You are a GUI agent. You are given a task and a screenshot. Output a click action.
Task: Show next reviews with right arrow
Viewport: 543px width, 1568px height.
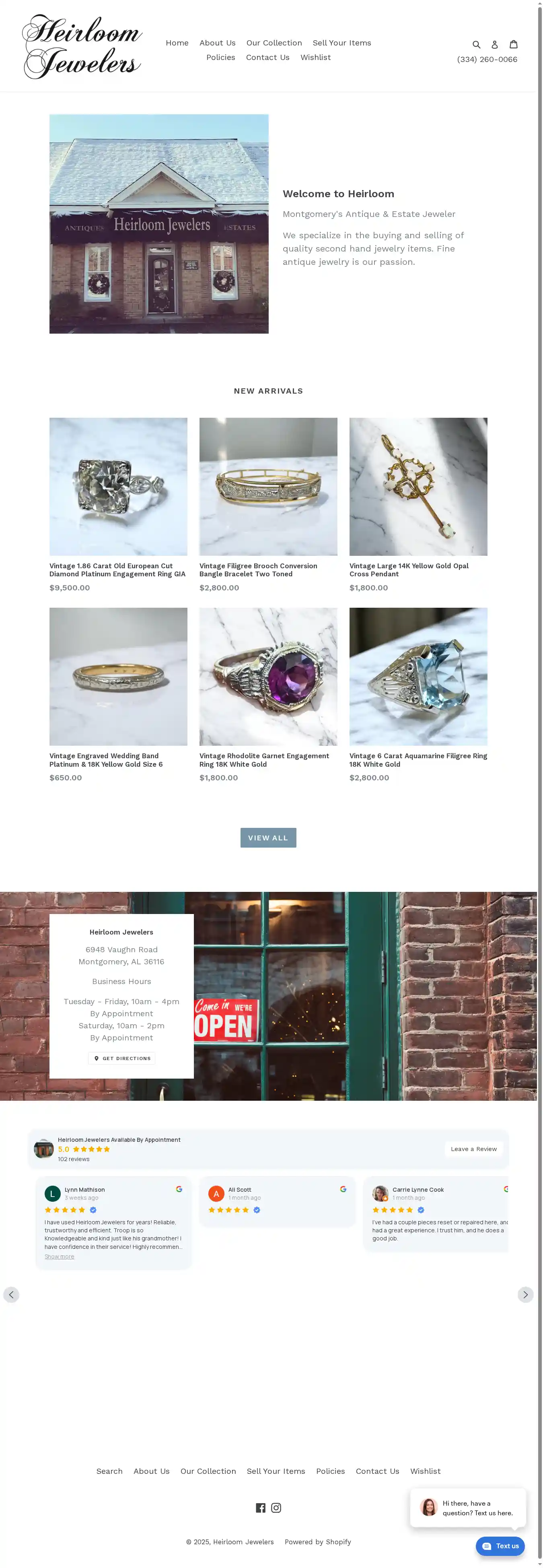[525, 1294]
